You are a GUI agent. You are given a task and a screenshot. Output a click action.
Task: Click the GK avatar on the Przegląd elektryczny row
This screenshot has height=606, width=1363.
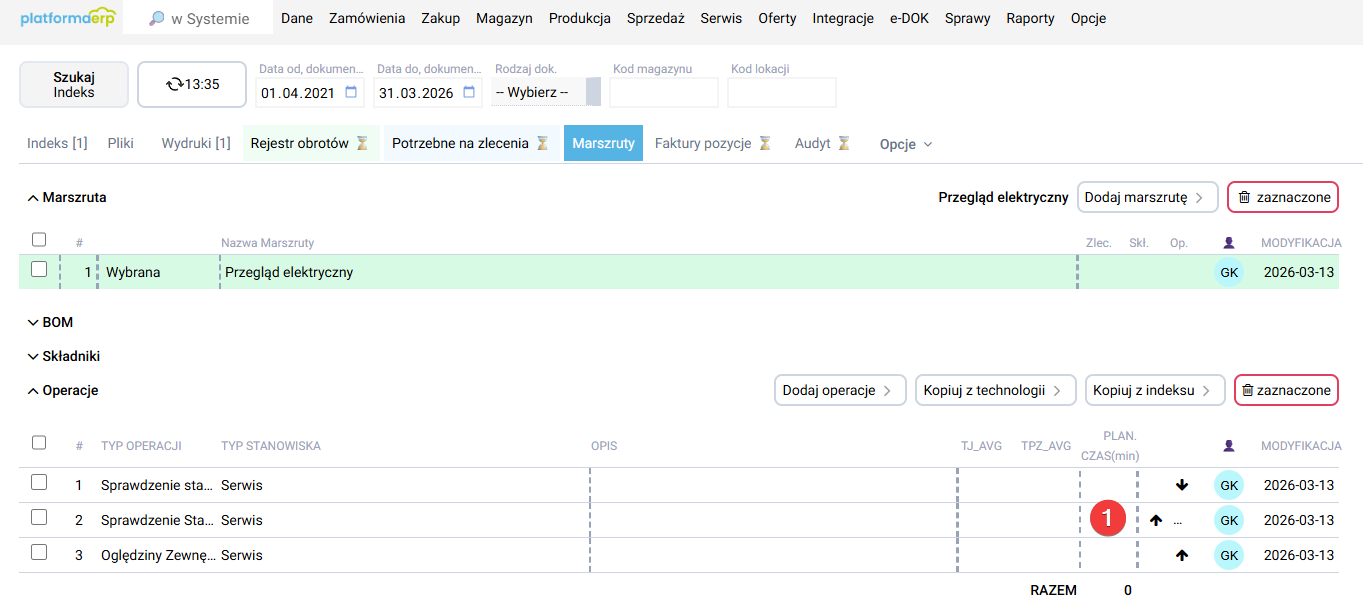tap(1229, 271)
